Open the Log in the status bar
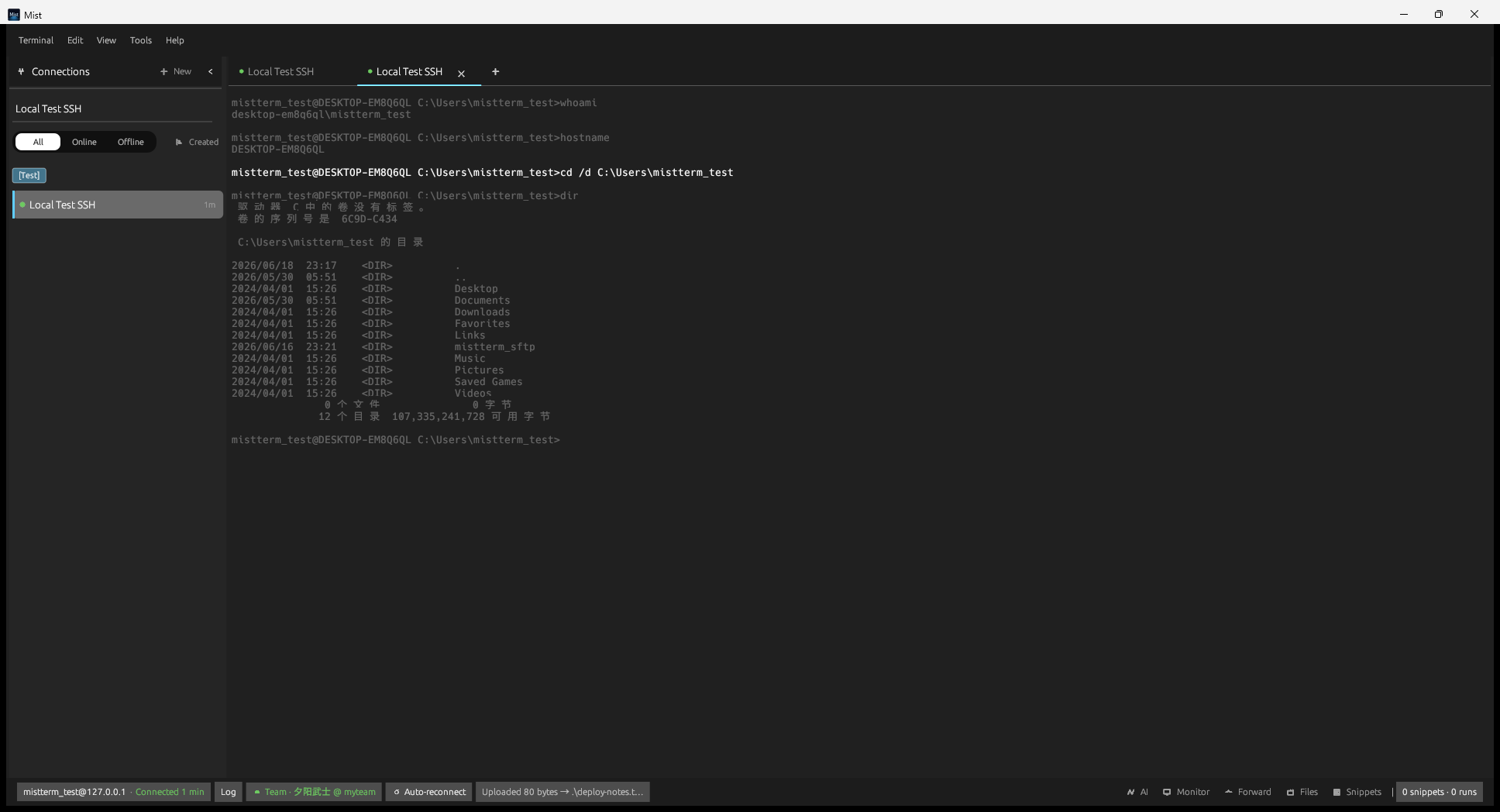 [229, 792]
